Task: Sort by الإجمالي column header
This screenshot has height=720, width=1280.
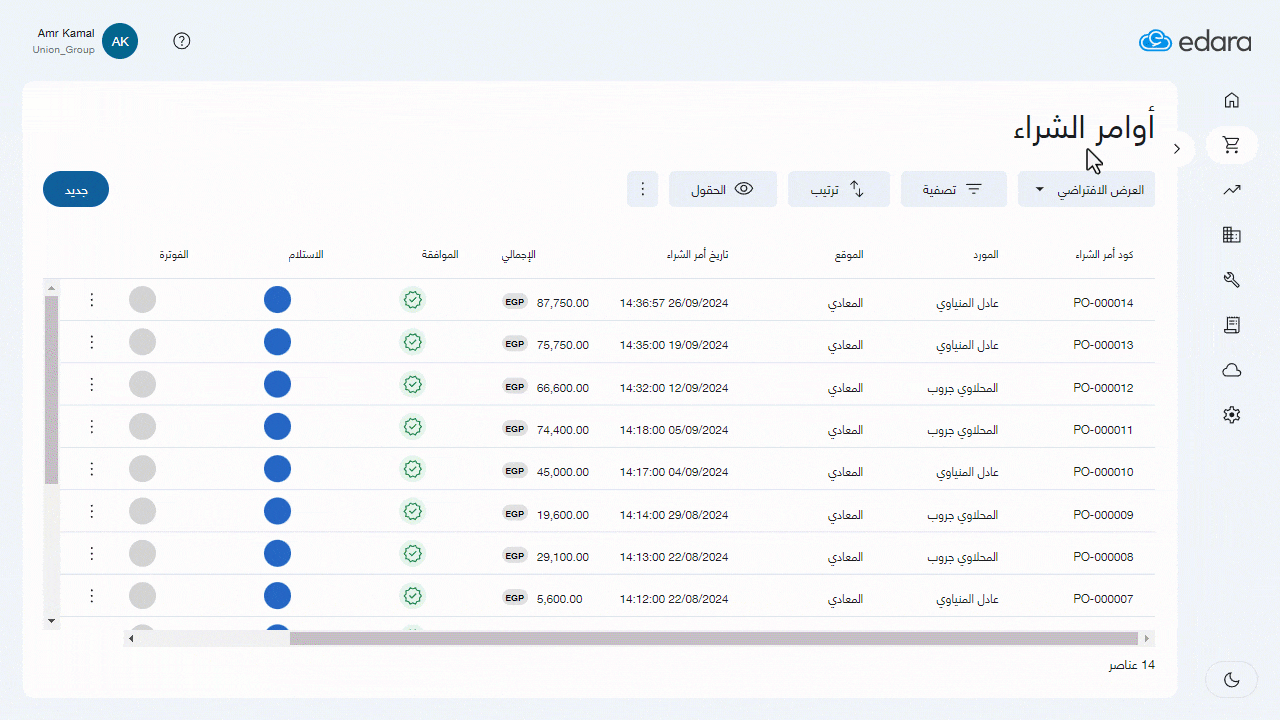Action: [519, 255]
